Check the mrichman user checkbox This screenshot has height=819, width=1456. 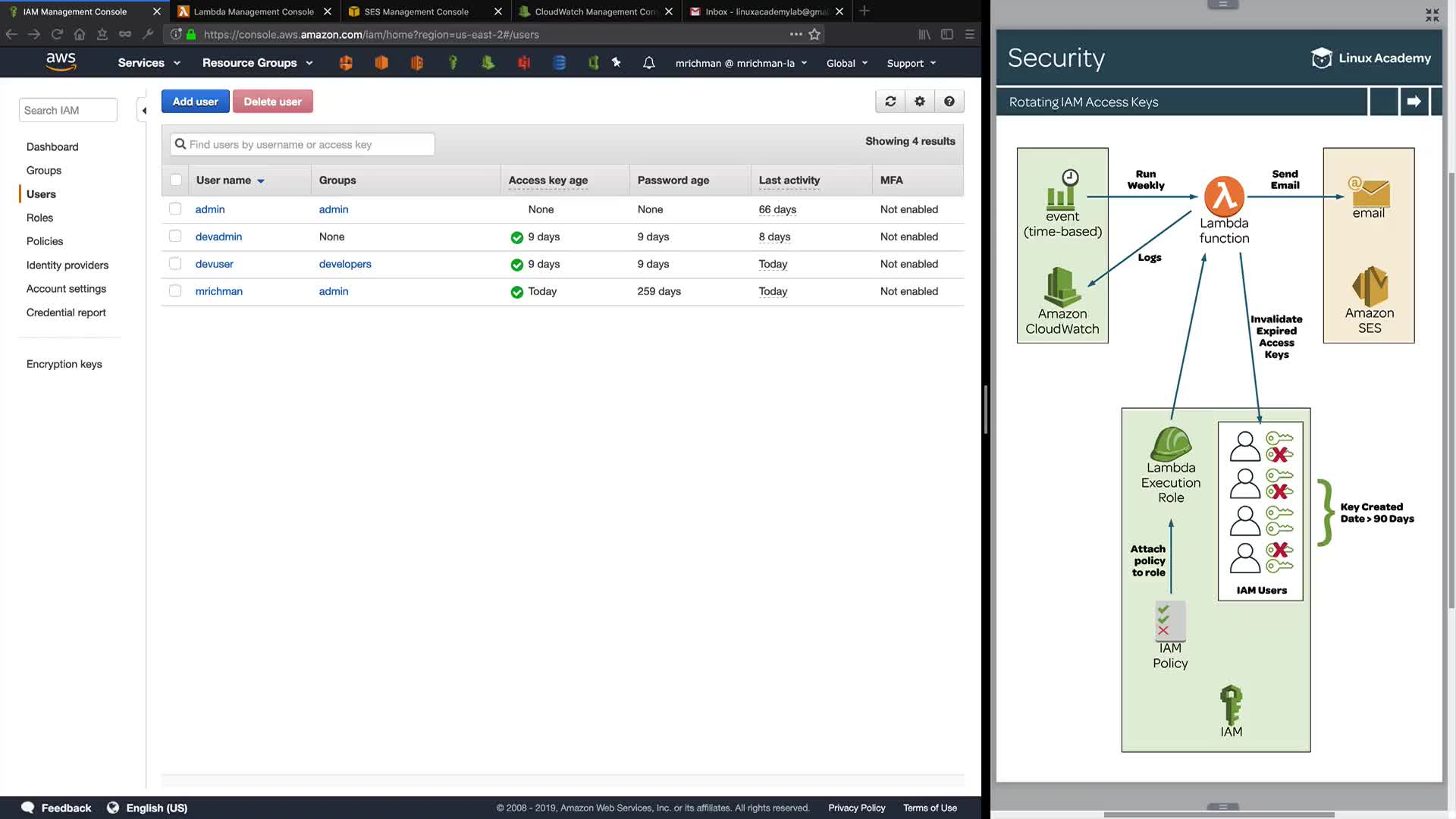point(175,291)
